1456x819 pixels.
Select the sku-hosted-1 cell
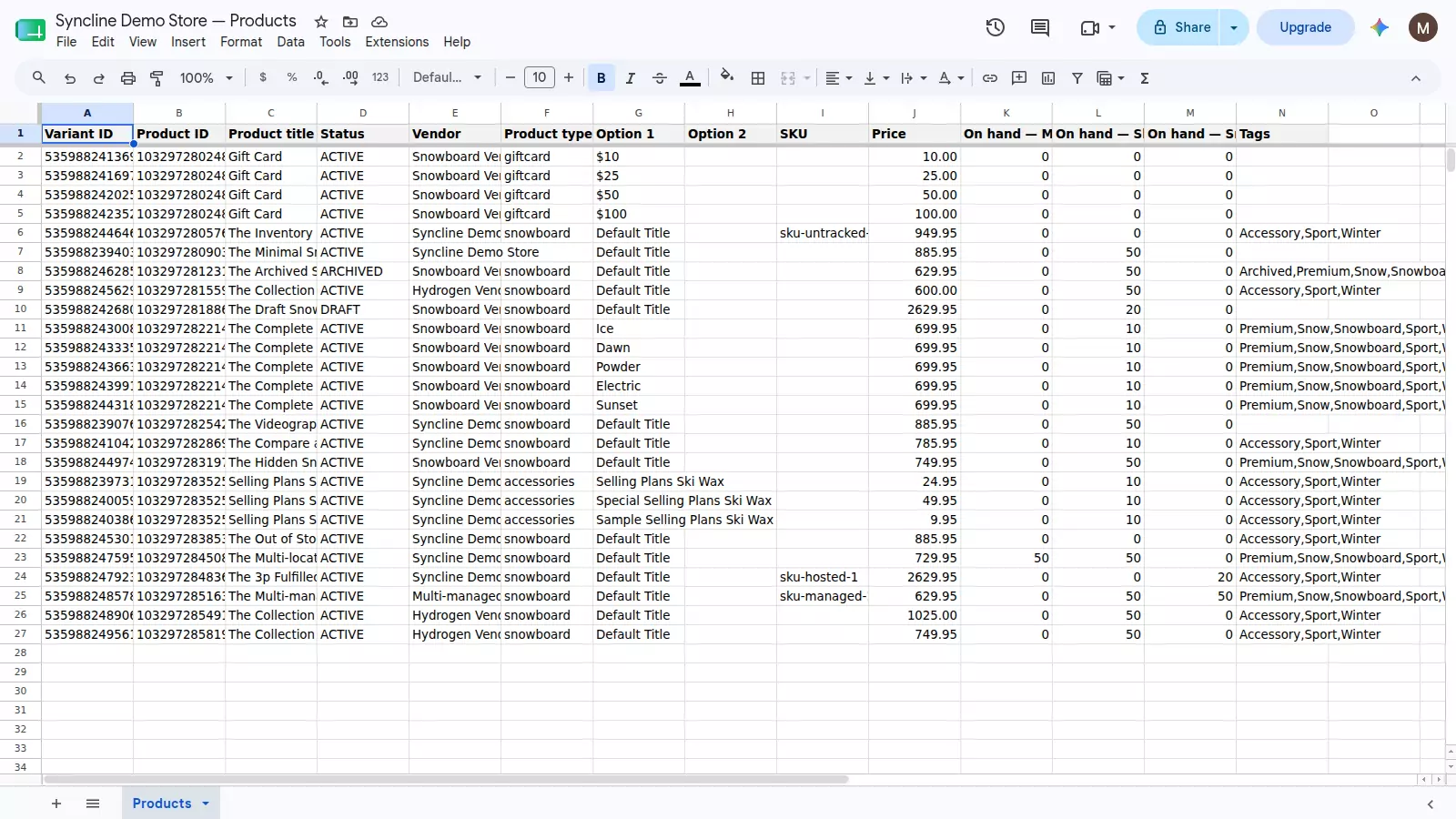point(823,577)
